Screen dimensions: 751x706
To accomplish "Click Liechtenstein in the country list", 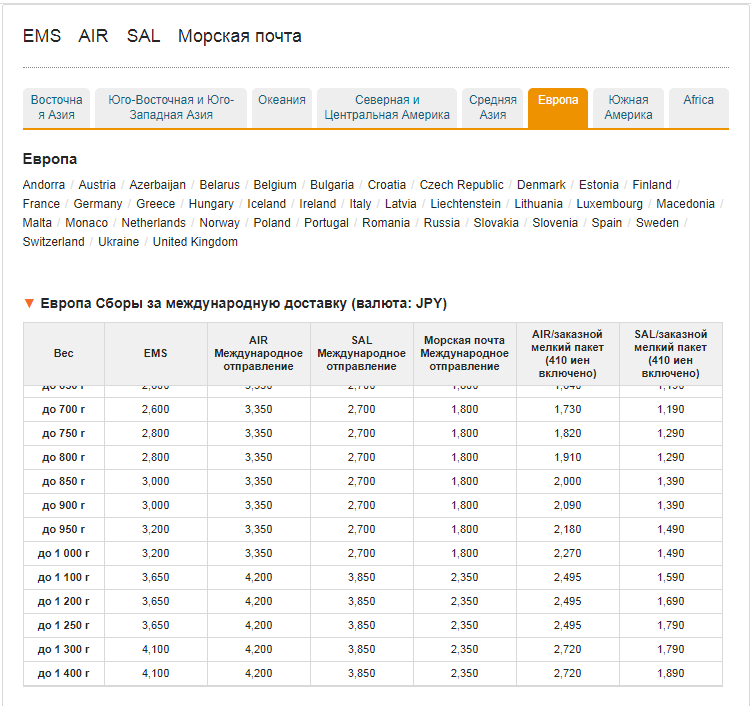I will click(x=466, y=204).
